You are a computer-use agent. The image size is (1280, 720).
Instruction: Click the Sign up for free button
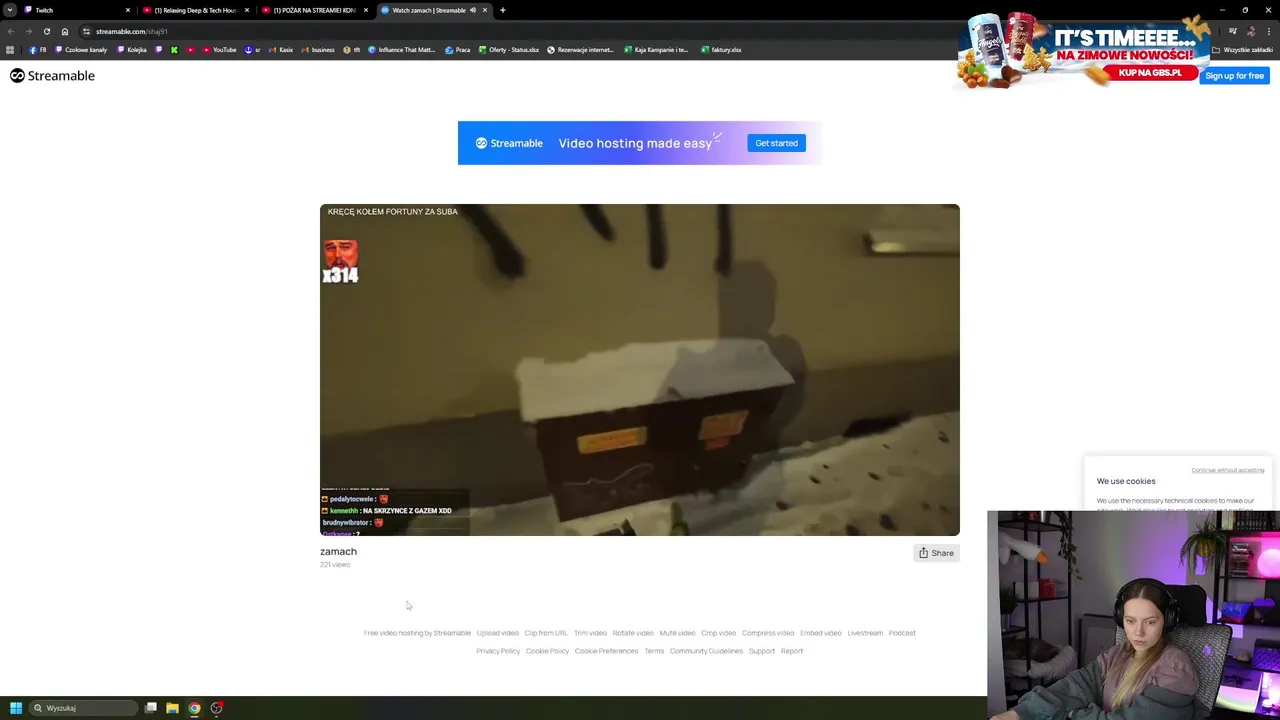click(x=1234, y=76)
